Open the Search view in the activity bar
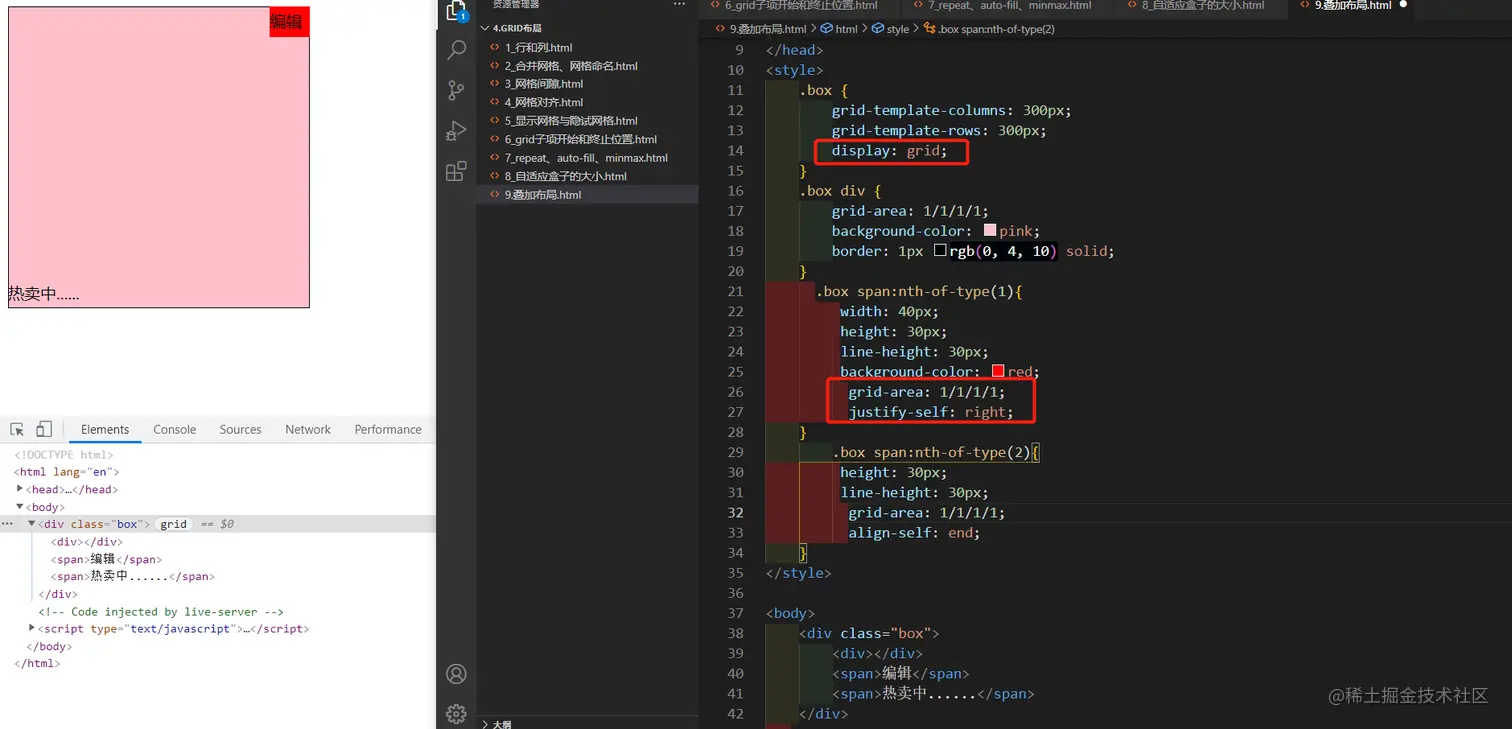Image resolution: width=1512 pixels, height=729 pixels. click(x=456, y=50)
